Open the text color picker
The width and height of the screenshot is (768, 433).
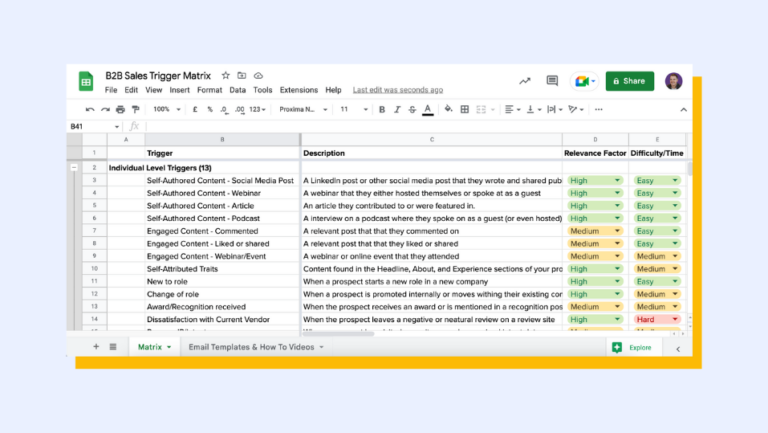pyautogui.click(x=427, y=109)
